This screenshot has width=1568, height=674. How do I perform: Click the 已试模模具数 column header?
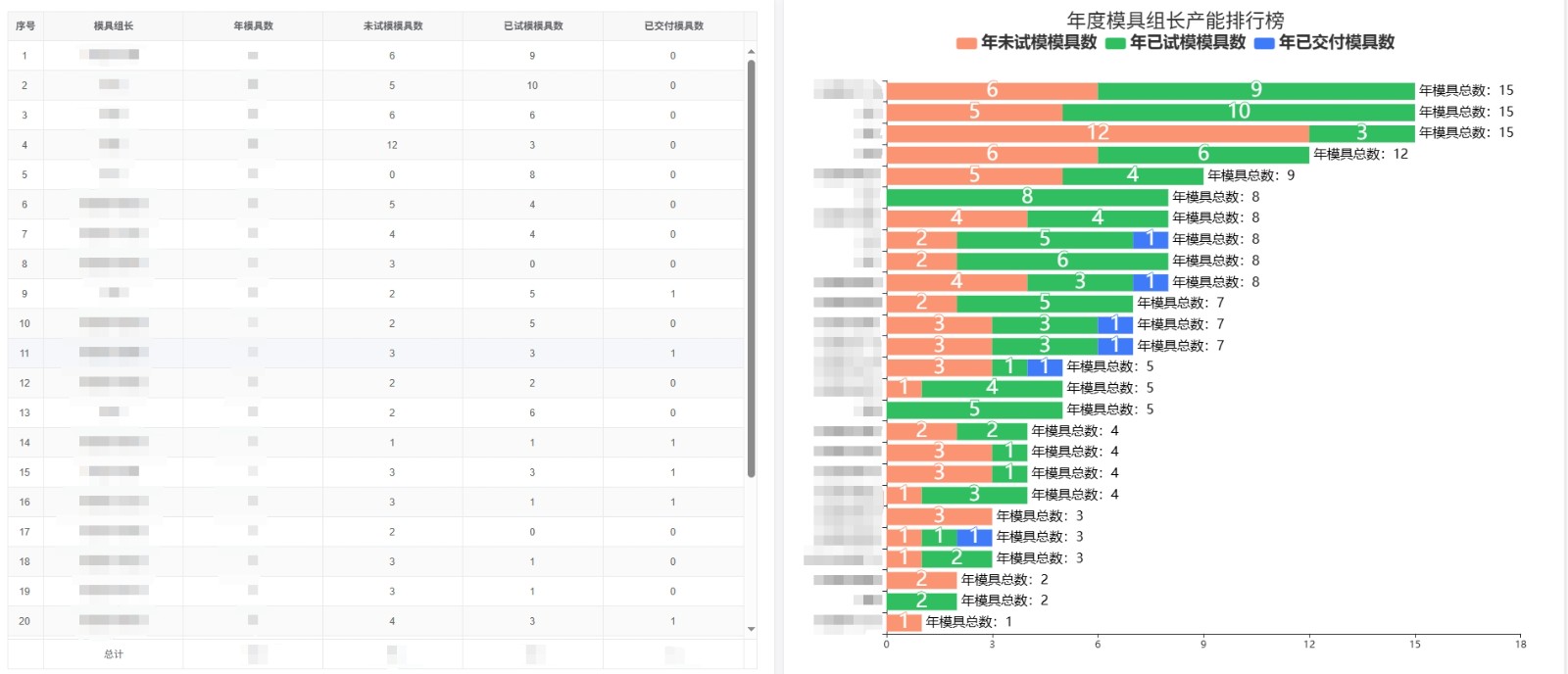tap(533, 25)
